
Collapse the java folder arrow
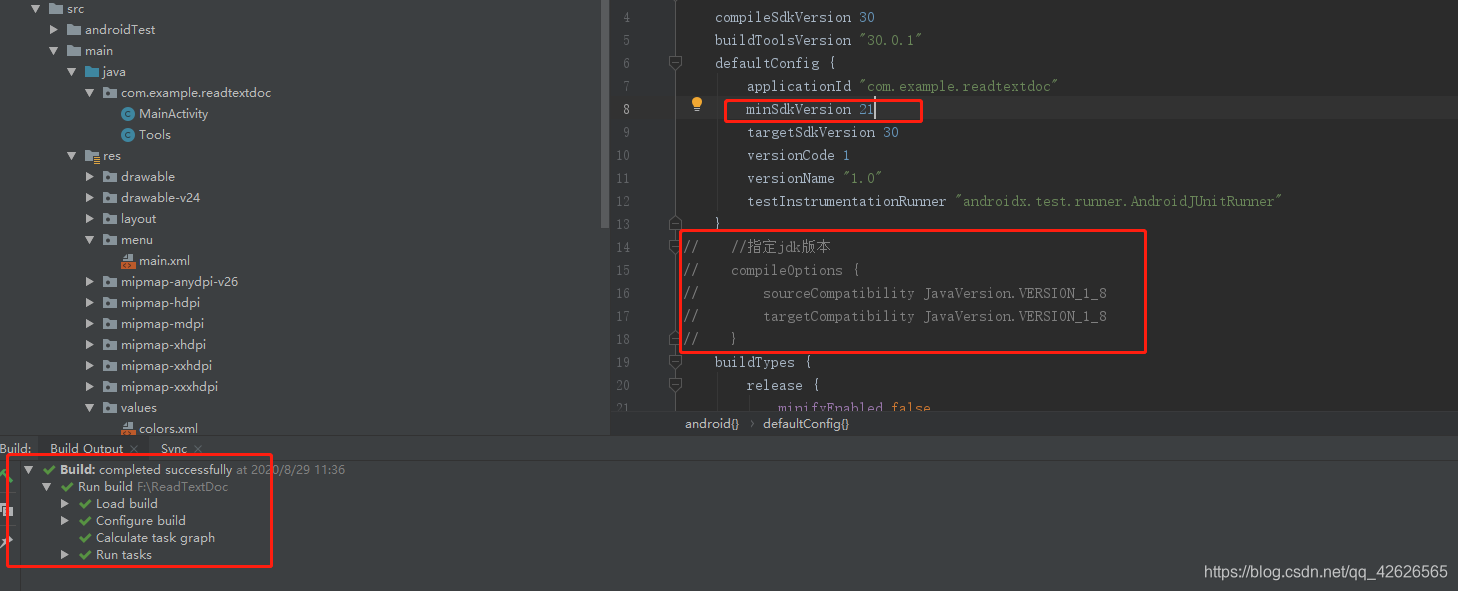point(72,72)
